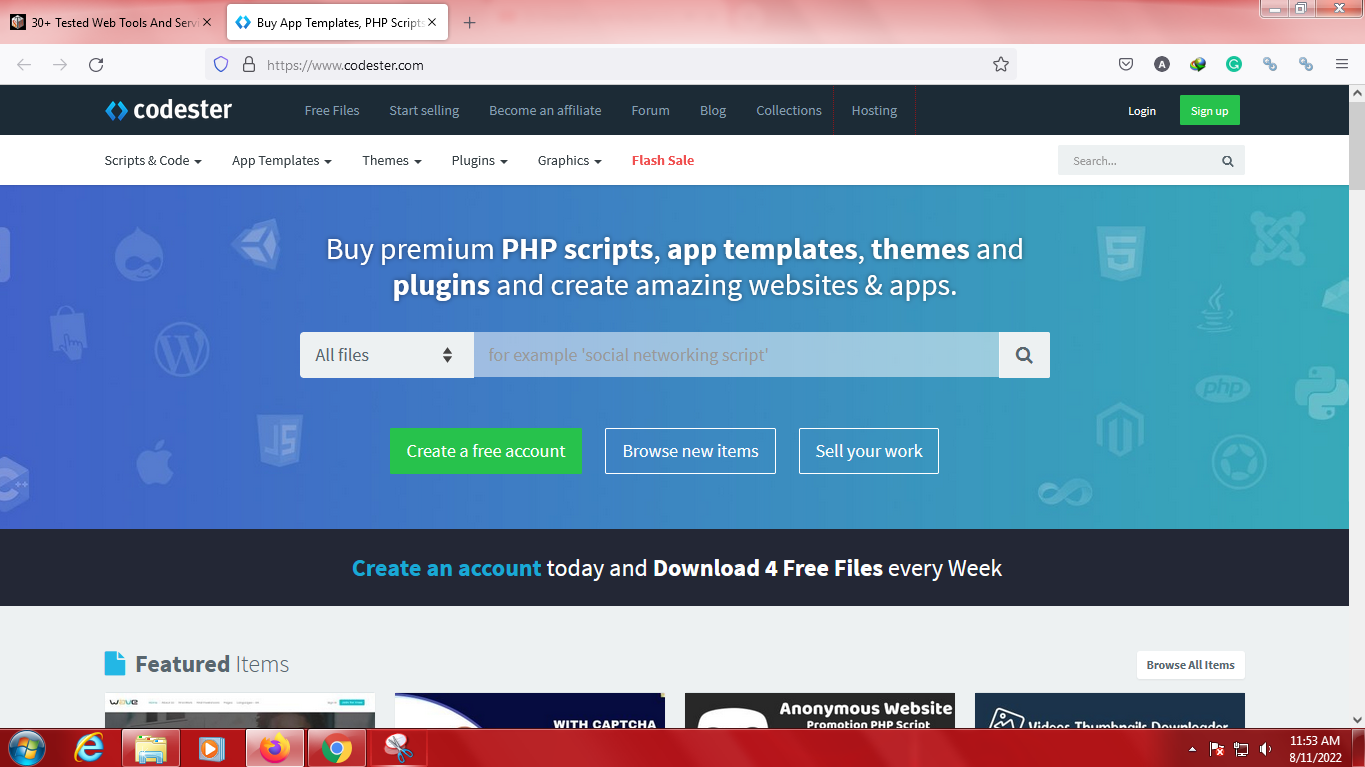Expand the Graphics dropdown
The width and height of the screenshot is (1365, 767).
[570, 160]
